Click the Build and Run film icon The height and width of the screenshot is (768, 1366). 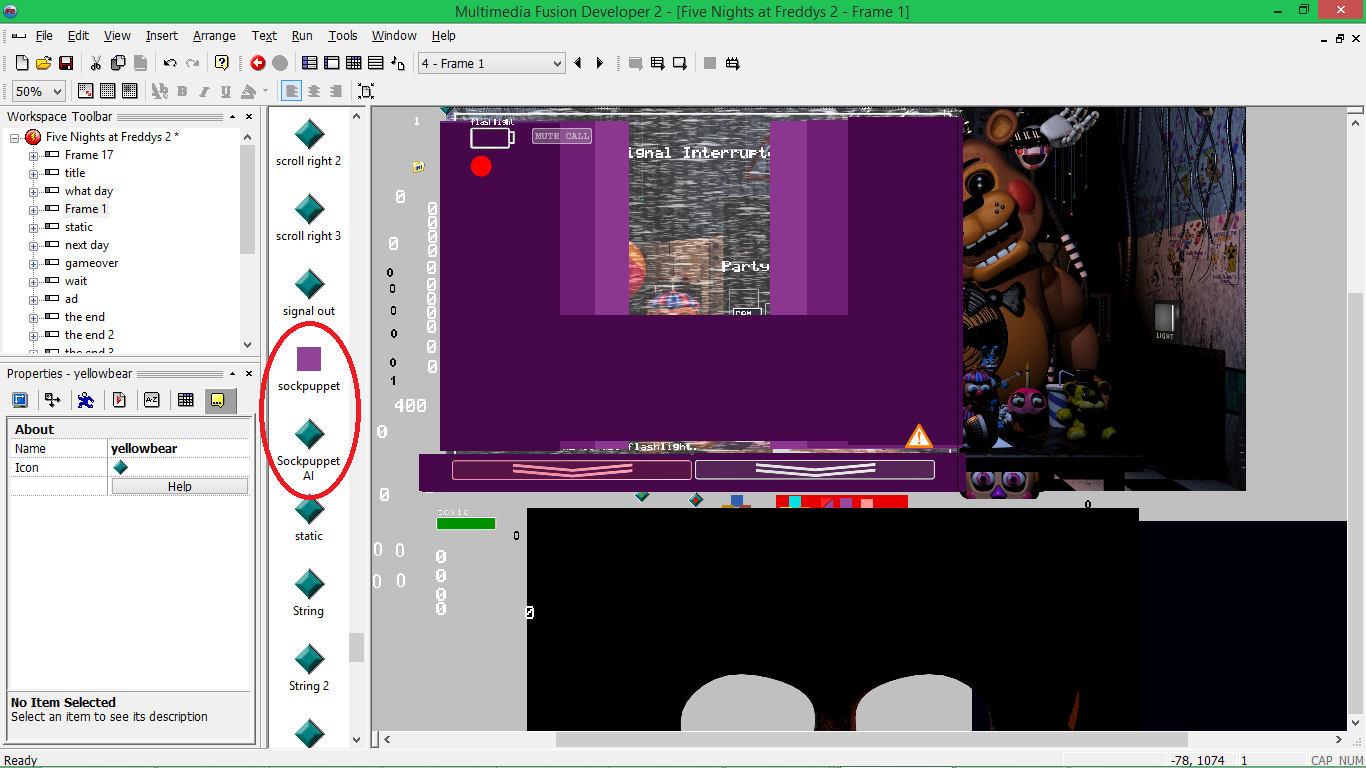click(x=732, y=63)
